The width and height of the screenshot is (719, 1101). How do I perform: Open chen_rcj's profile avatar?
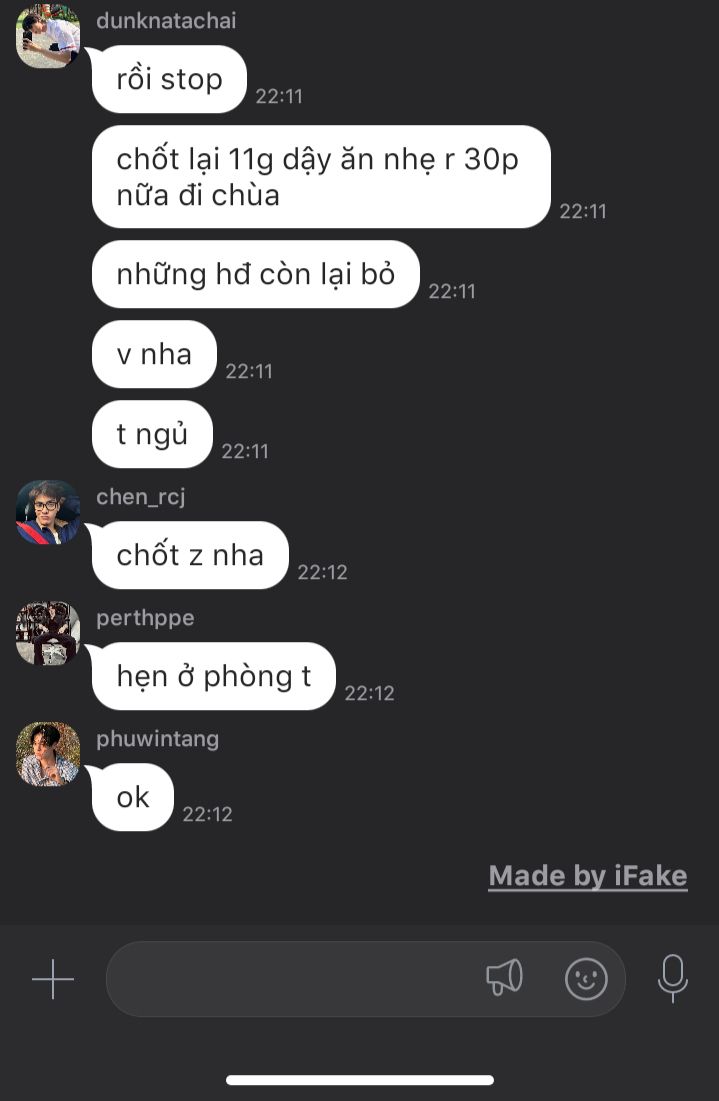48,512
